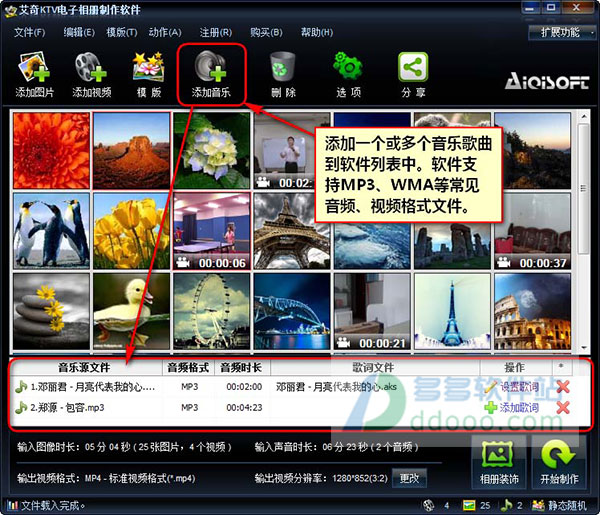This screenshot has height=515, width=600.
Task: Click lyrics file 邓丽君 - 月亮代表我的心.aks
Action: tap(336, 387)
